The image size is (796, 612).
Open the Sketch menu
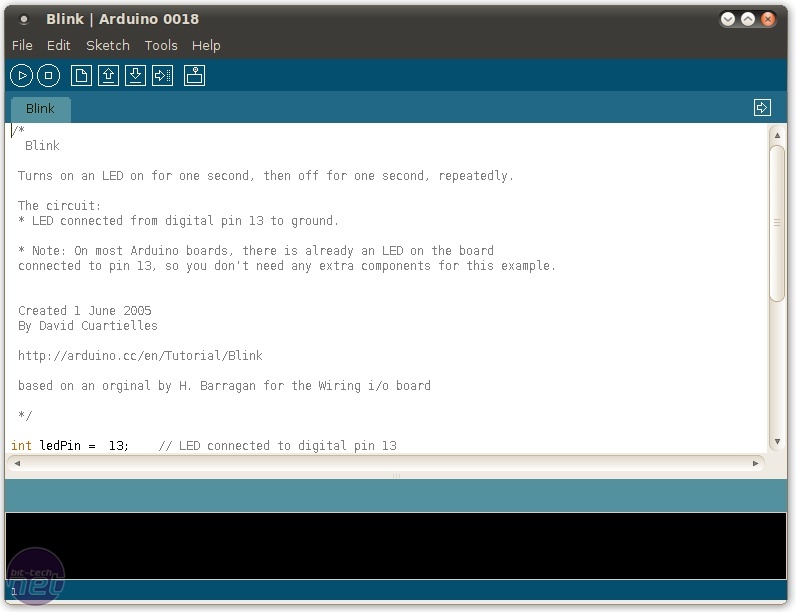coord(108,46)
